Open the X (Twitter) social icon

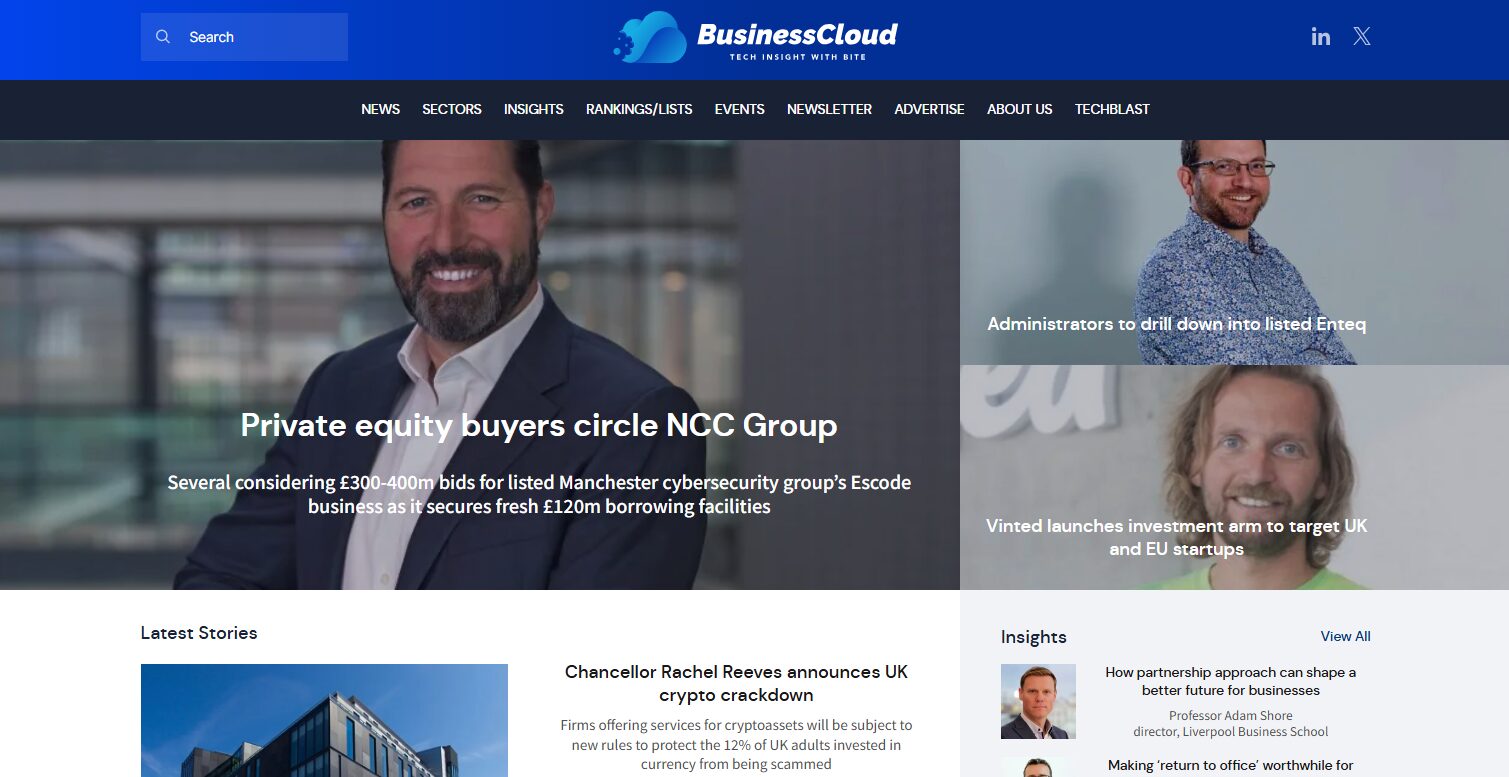1362,37
